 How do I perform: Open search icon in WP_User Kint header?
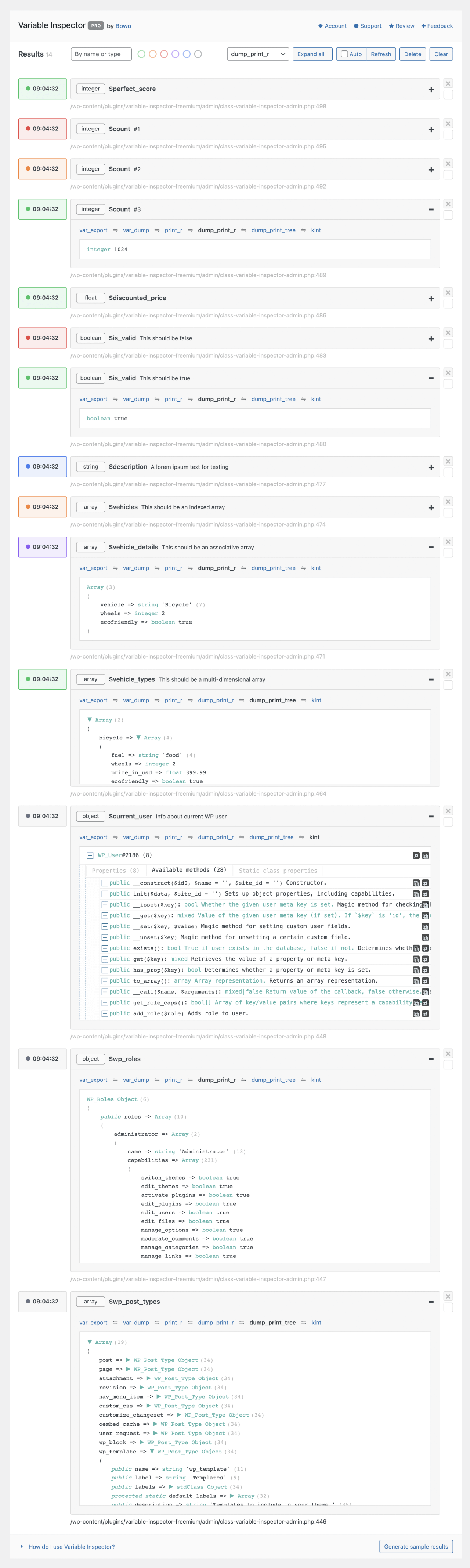(x=416, y=855)
